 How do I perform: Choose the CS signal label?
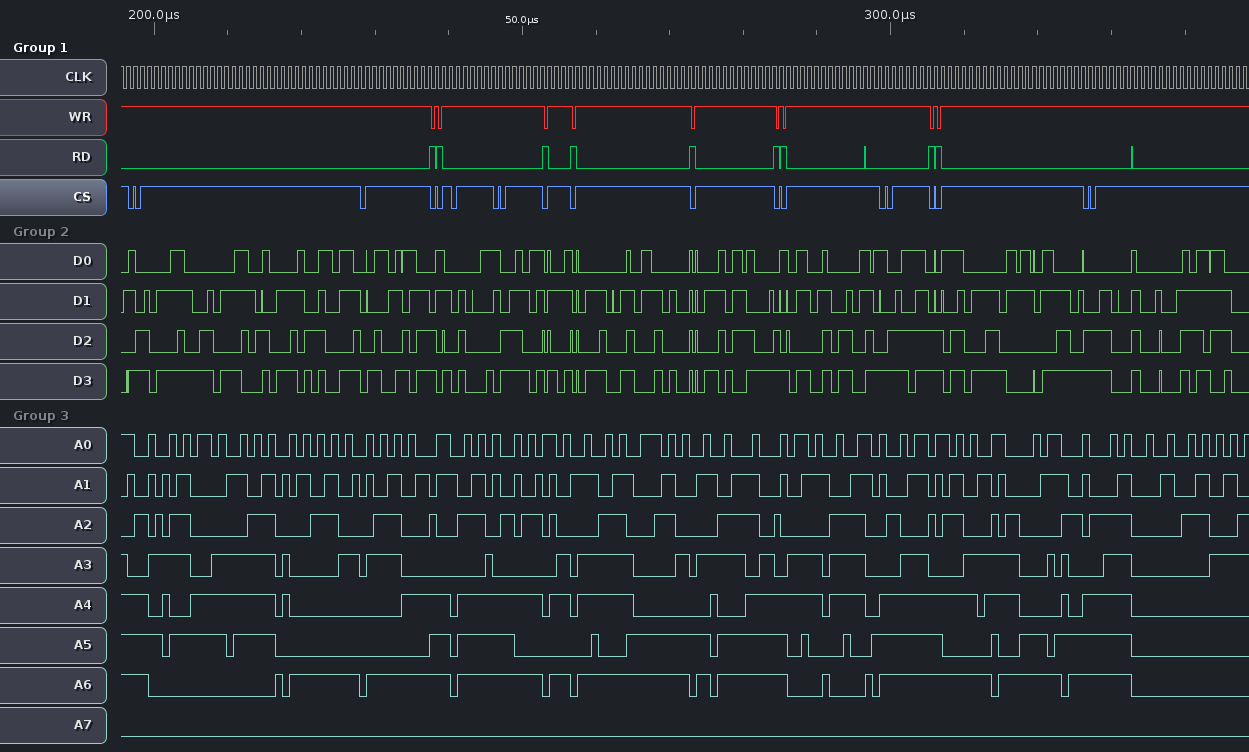click(x=53, y=197)
